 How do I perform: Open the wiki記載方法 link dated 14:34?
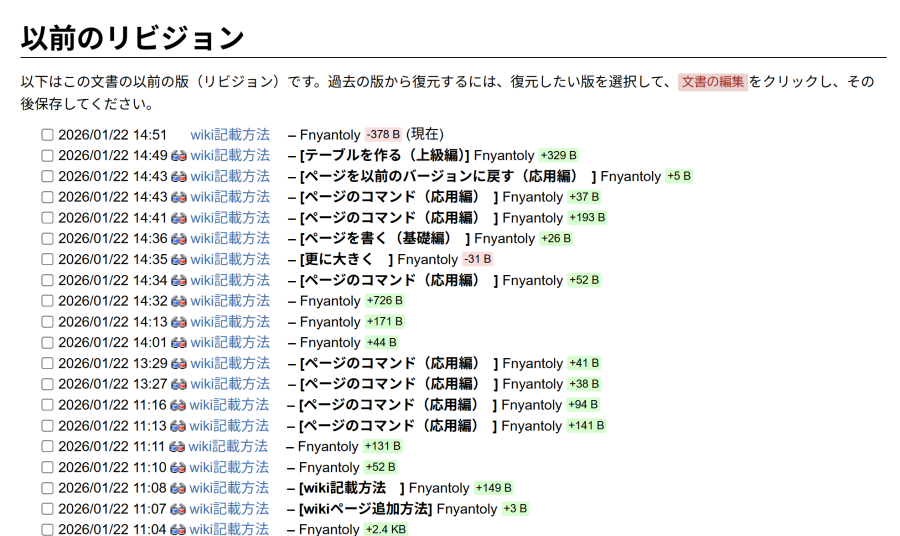pos(230,280)
